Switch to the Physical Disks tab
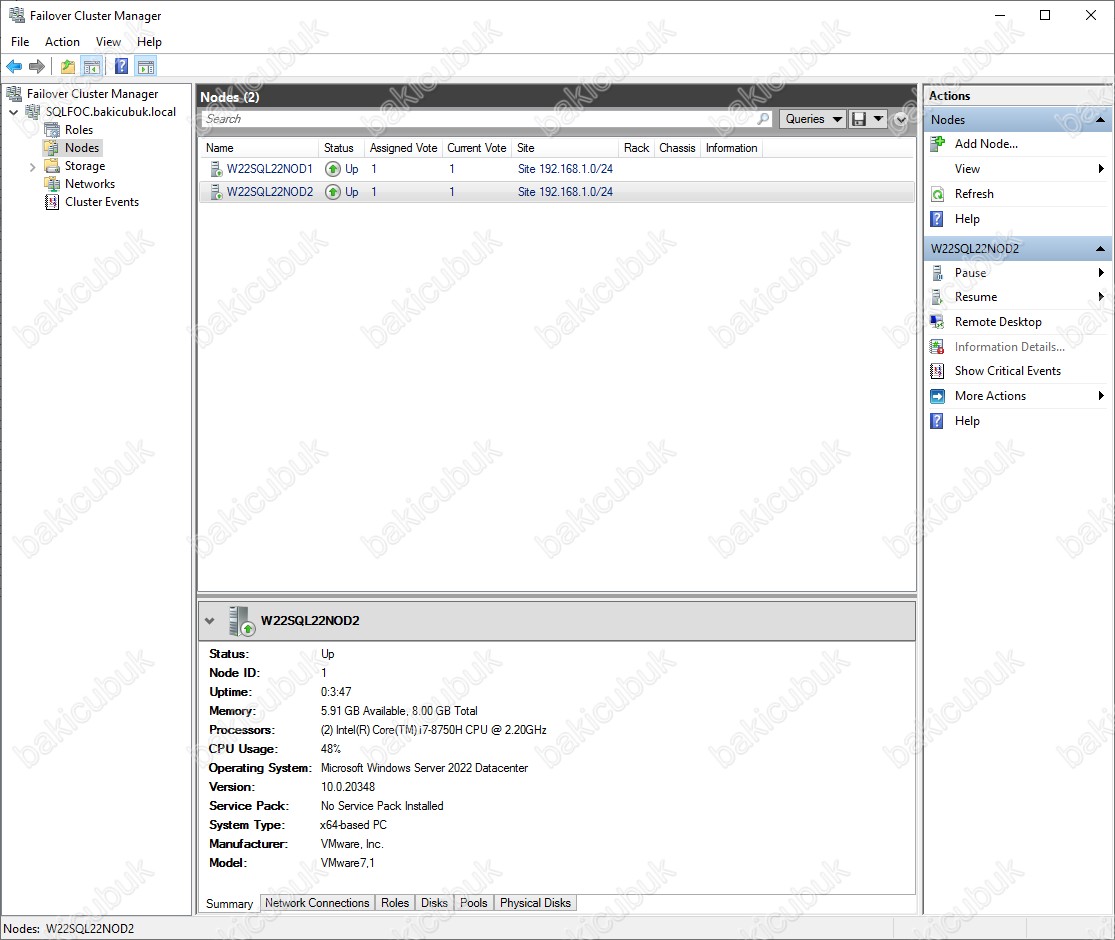The width and height of the screenshot is (1115, 940). tap(535, 903)
